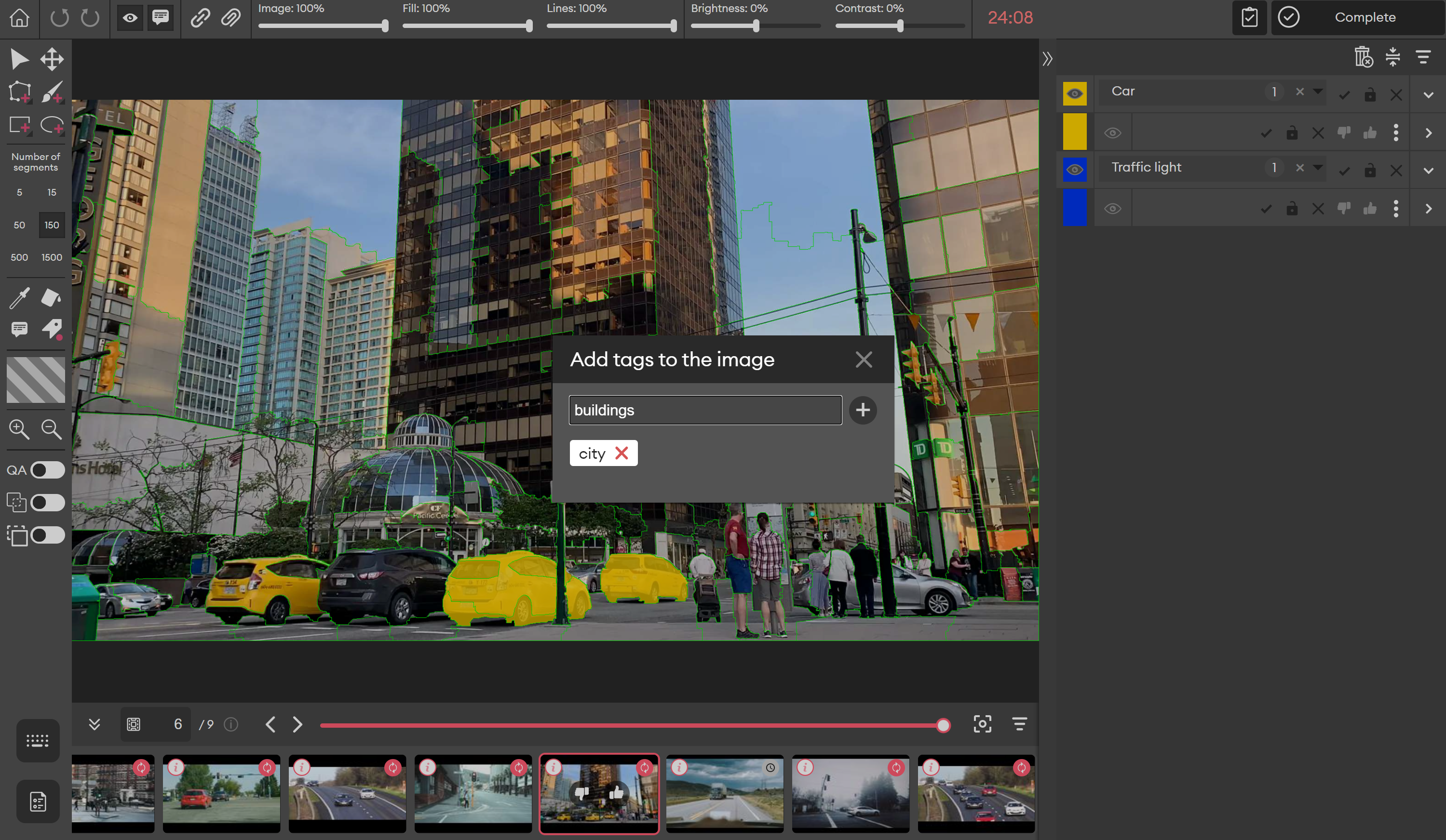Open the filter icon in the frame navigation bar
The image size is (1446, 840).
point(1020,724)
